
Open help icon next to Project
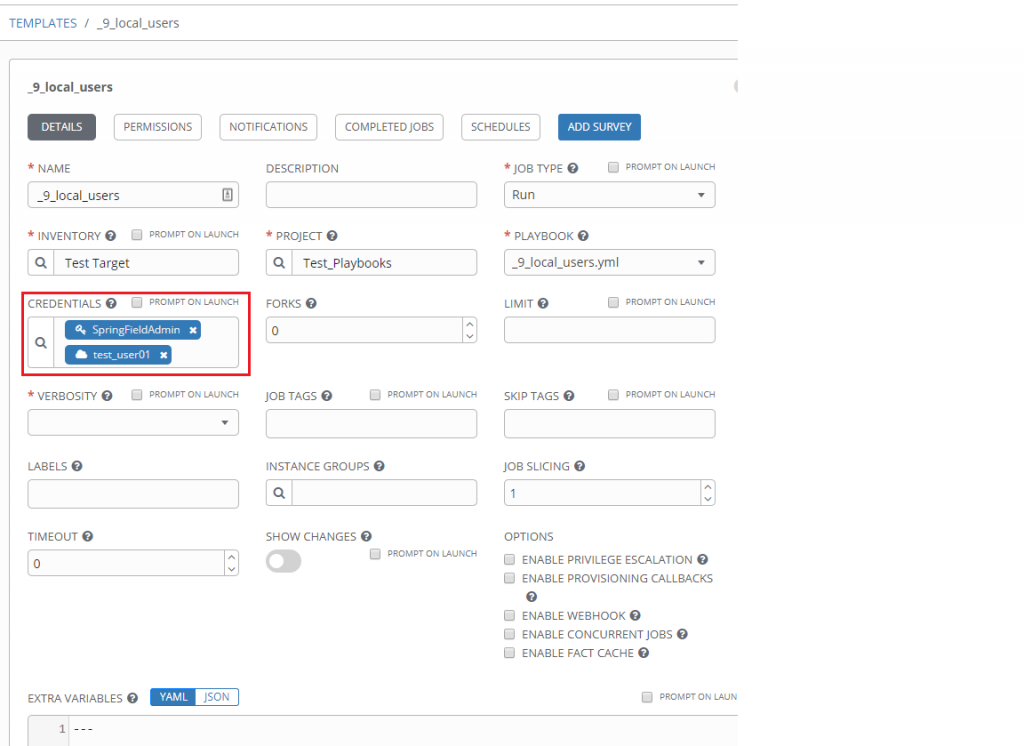tap(332, 236)
